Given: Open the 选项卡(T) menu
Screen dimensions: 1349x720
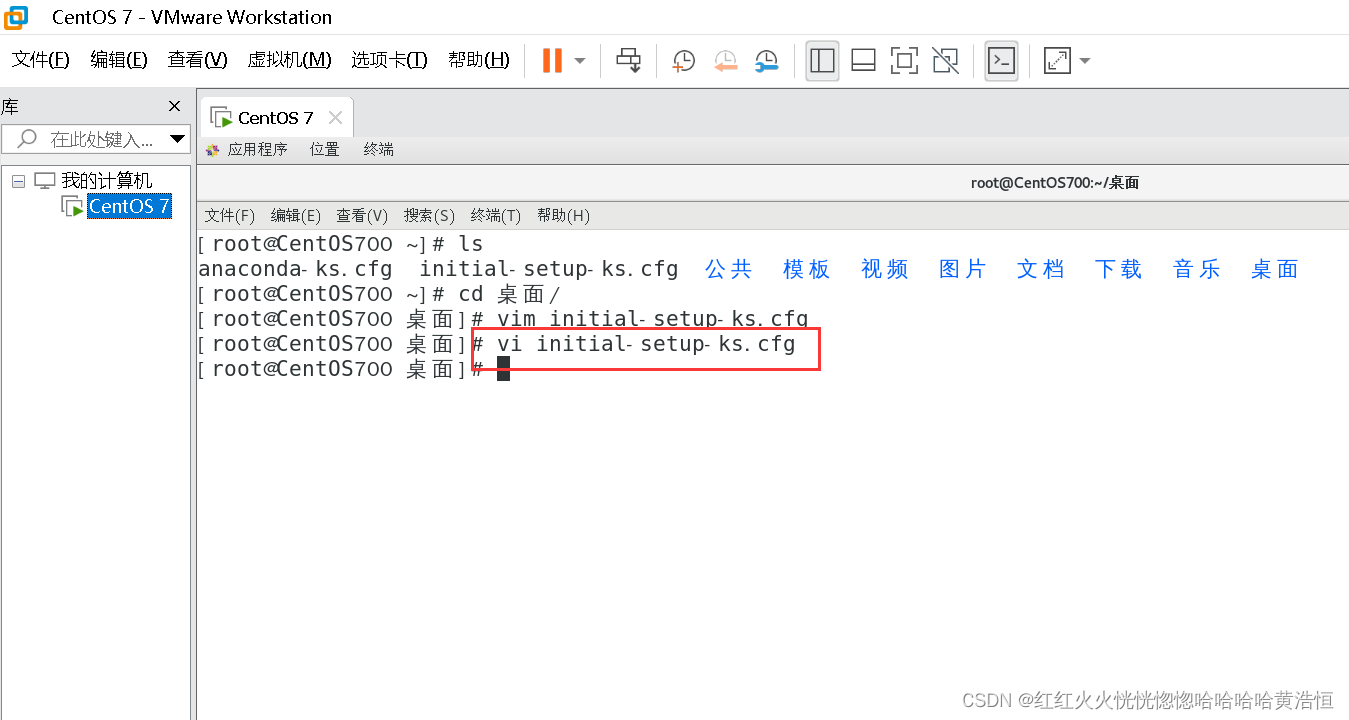Looking at the screenshot, I should (x=389, y=60).
